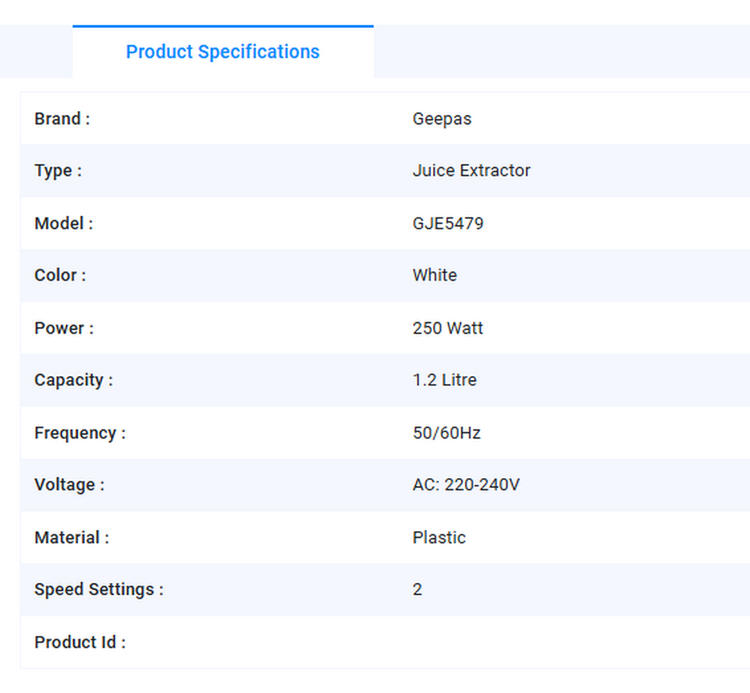Select the 1.2 Litre value
The image size is (750, 693).
444,380
